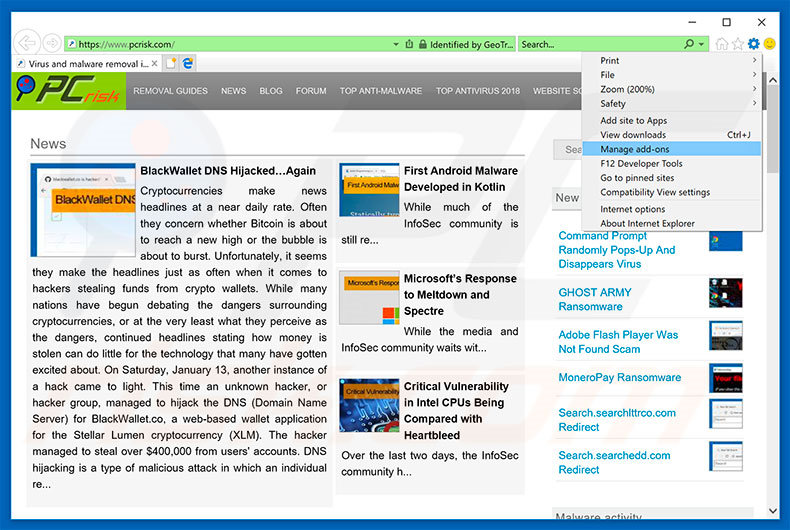Click the Tools gear icon
Image resolution: width=790 pixels, height=530 pixels.
(x=754, y=44)
